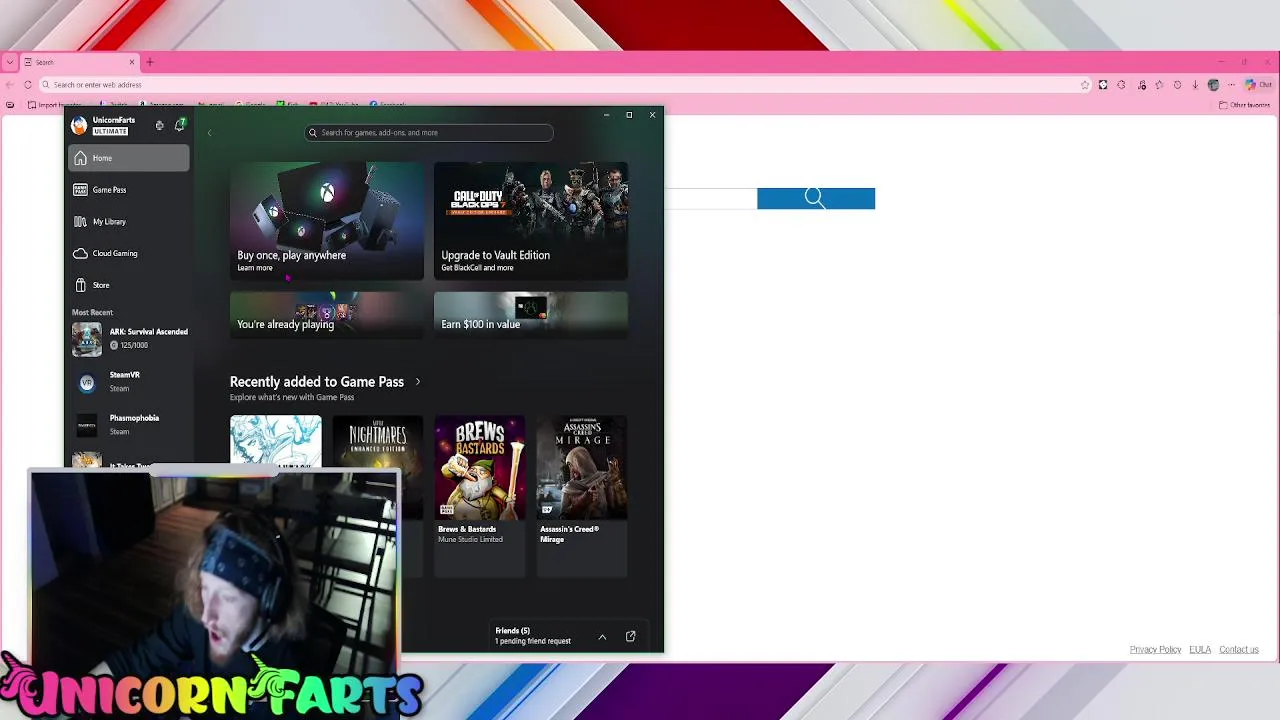Open Upgrade to Vault Edition banner
This screenshot has width=1280, height=720.
530,220
